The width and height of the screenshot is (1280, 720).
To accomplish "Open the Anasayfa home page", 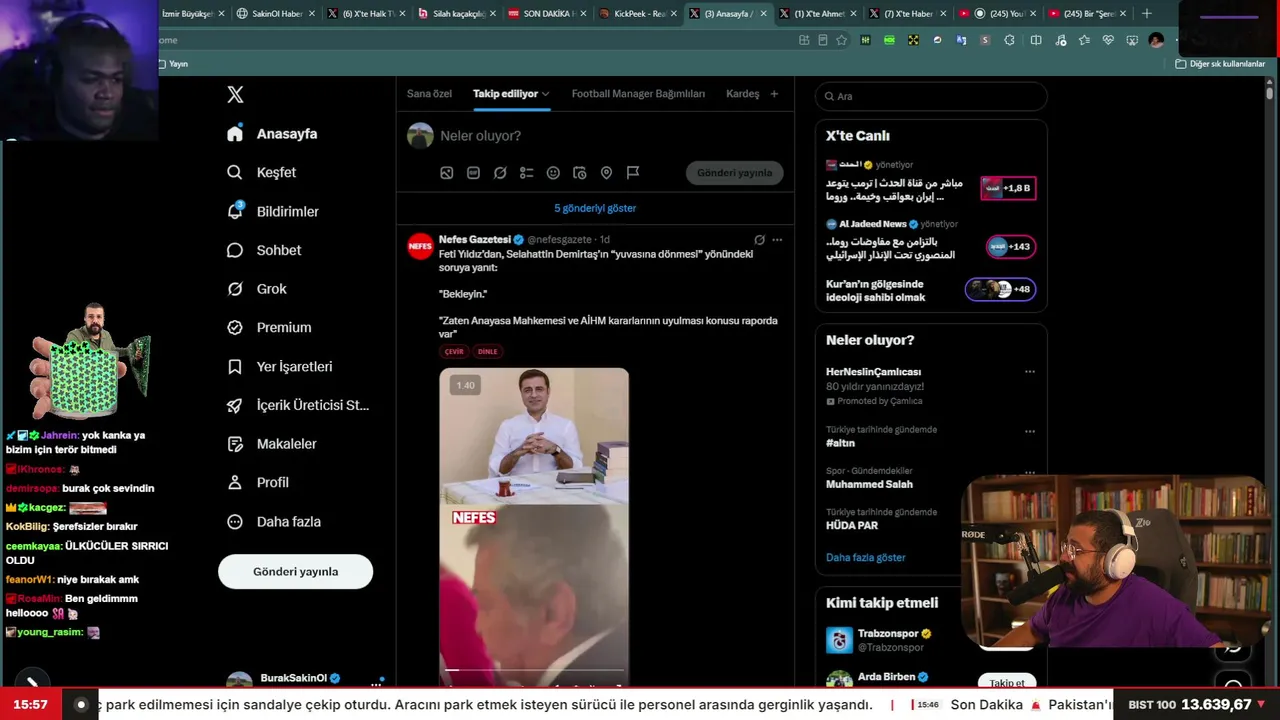I will [272, 134].
